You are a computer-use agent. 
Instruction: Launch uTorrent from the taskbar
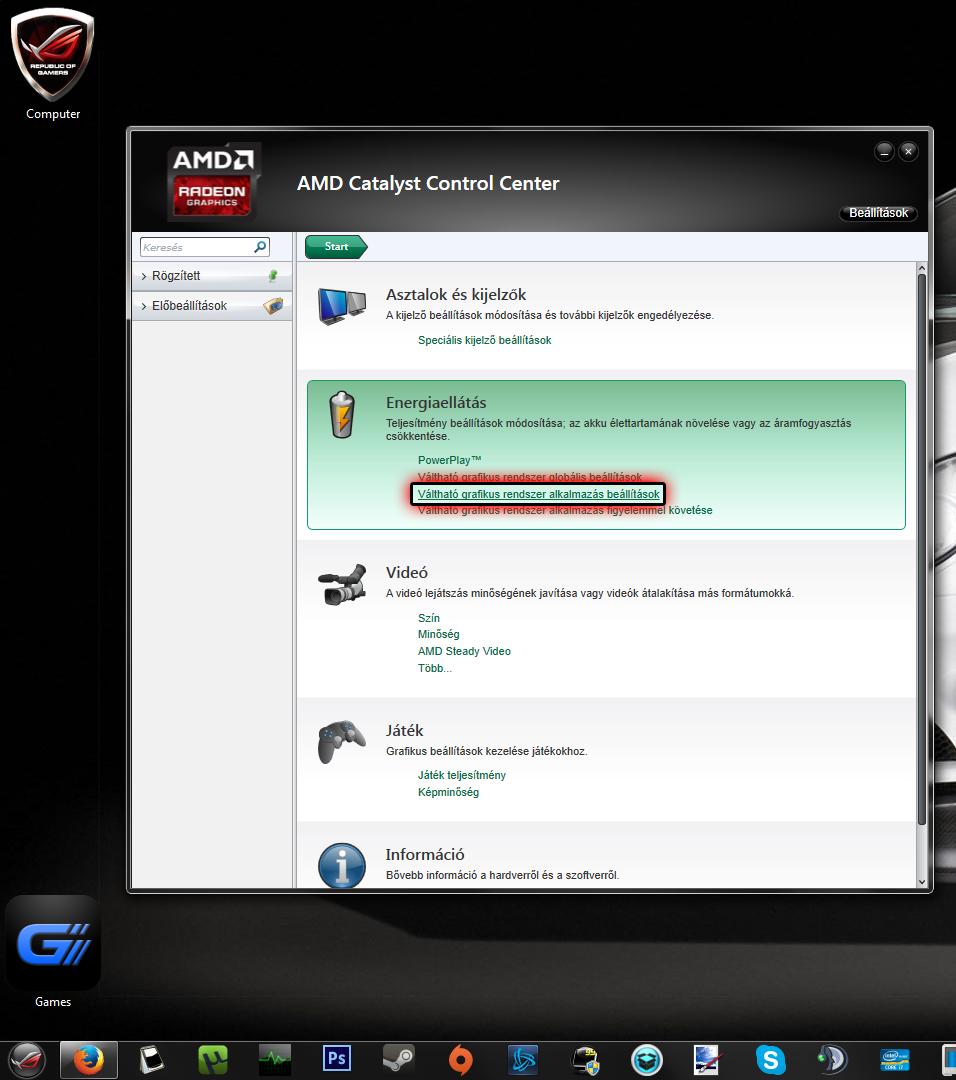pyautogui.click(x=213, y=1059)
